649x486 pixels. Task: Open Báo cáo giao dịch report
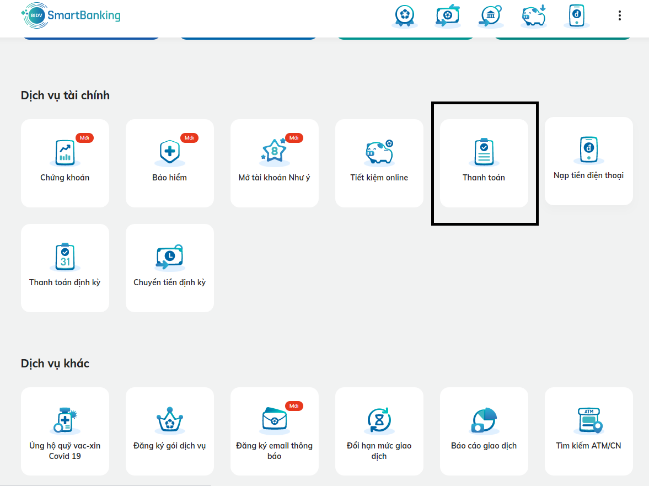pos(484,431)
